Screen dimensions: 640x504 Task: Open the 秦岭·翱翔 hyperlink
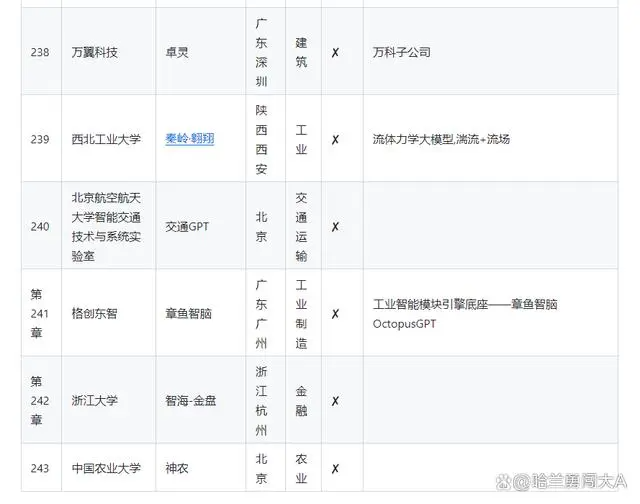[x=189, y=139]
